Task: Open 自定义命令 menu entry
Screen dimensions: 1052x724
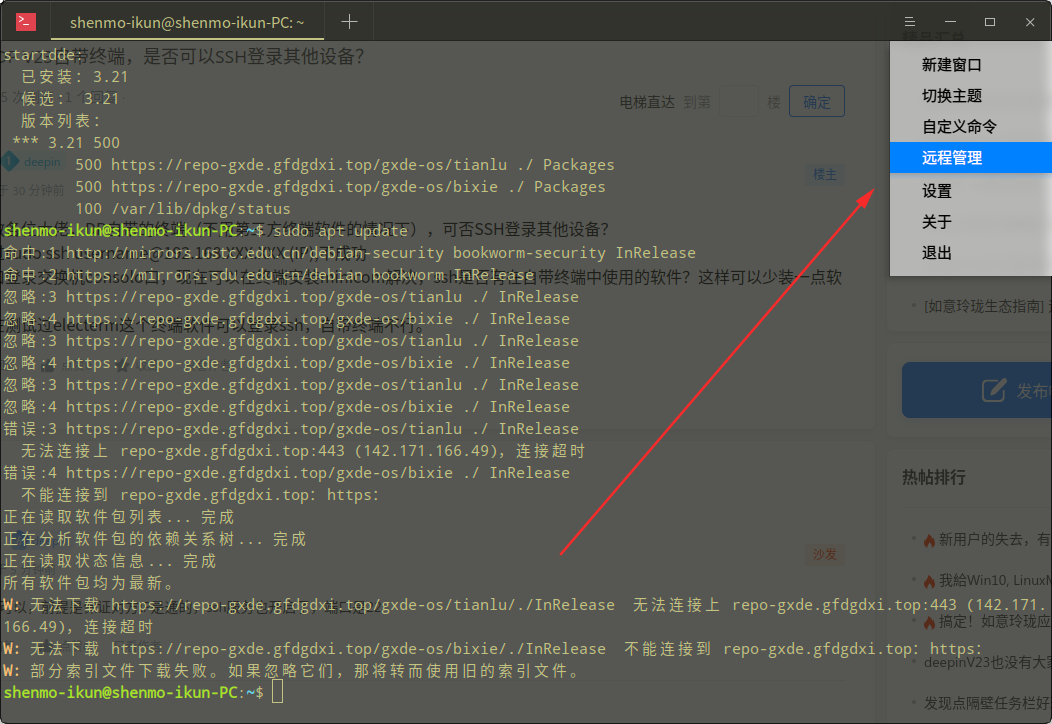Action: point(971,127)
